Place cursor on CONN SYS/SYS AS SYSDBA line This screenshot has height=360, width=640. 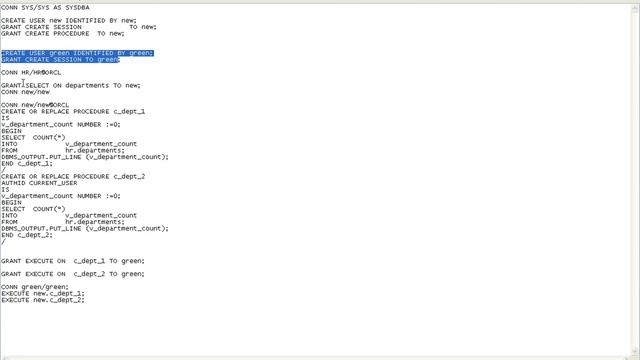pos(45,7)
